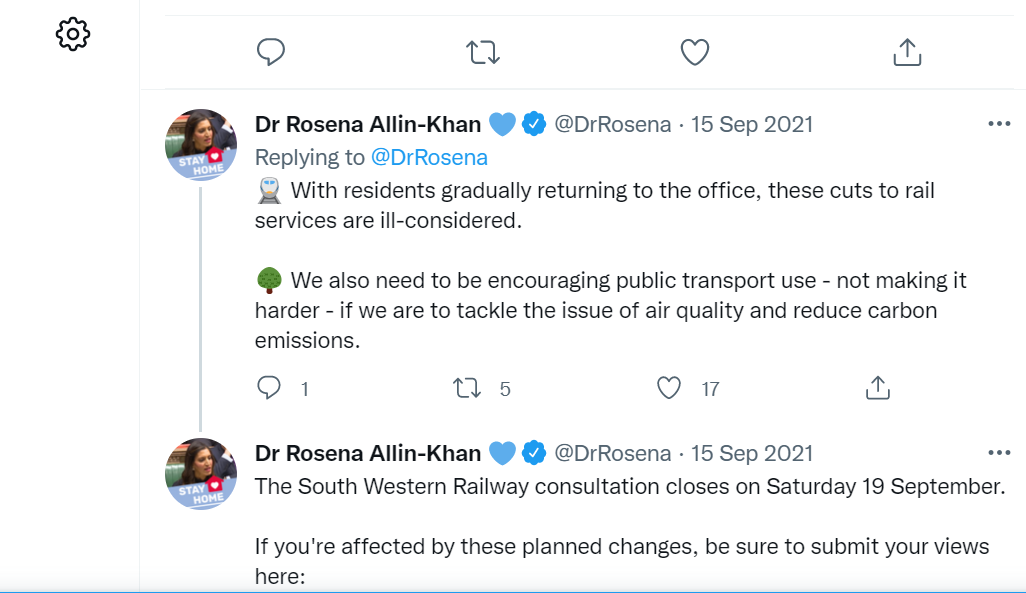Retweet the rail cuts tweet with 5 retweets
Image resolution: width=1026 pixels, height=593 pixels.
pyautogui.click(x=467, y=388)
